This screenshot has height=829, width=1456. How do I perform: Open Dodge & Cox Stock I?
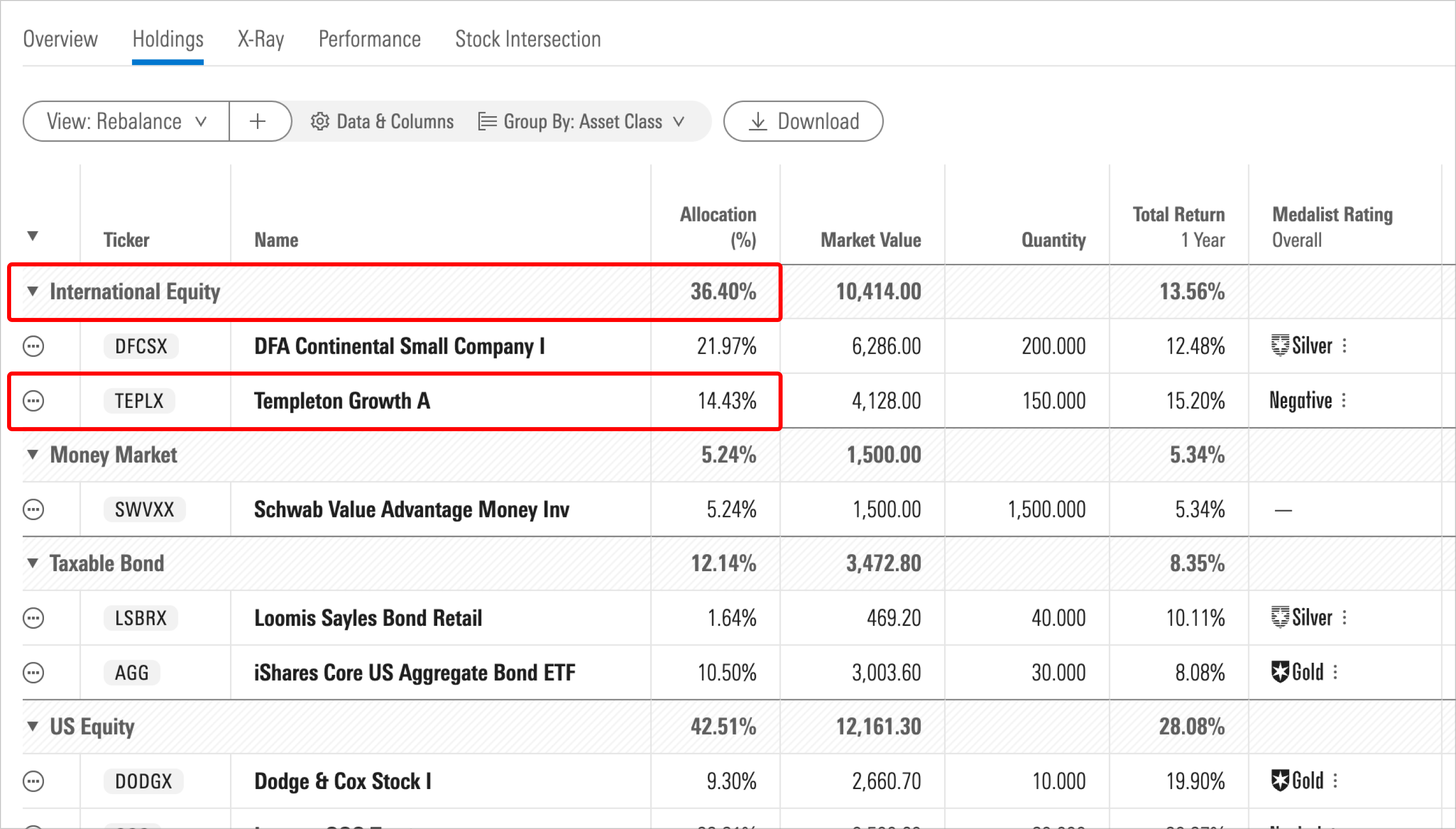coord(342,781)
